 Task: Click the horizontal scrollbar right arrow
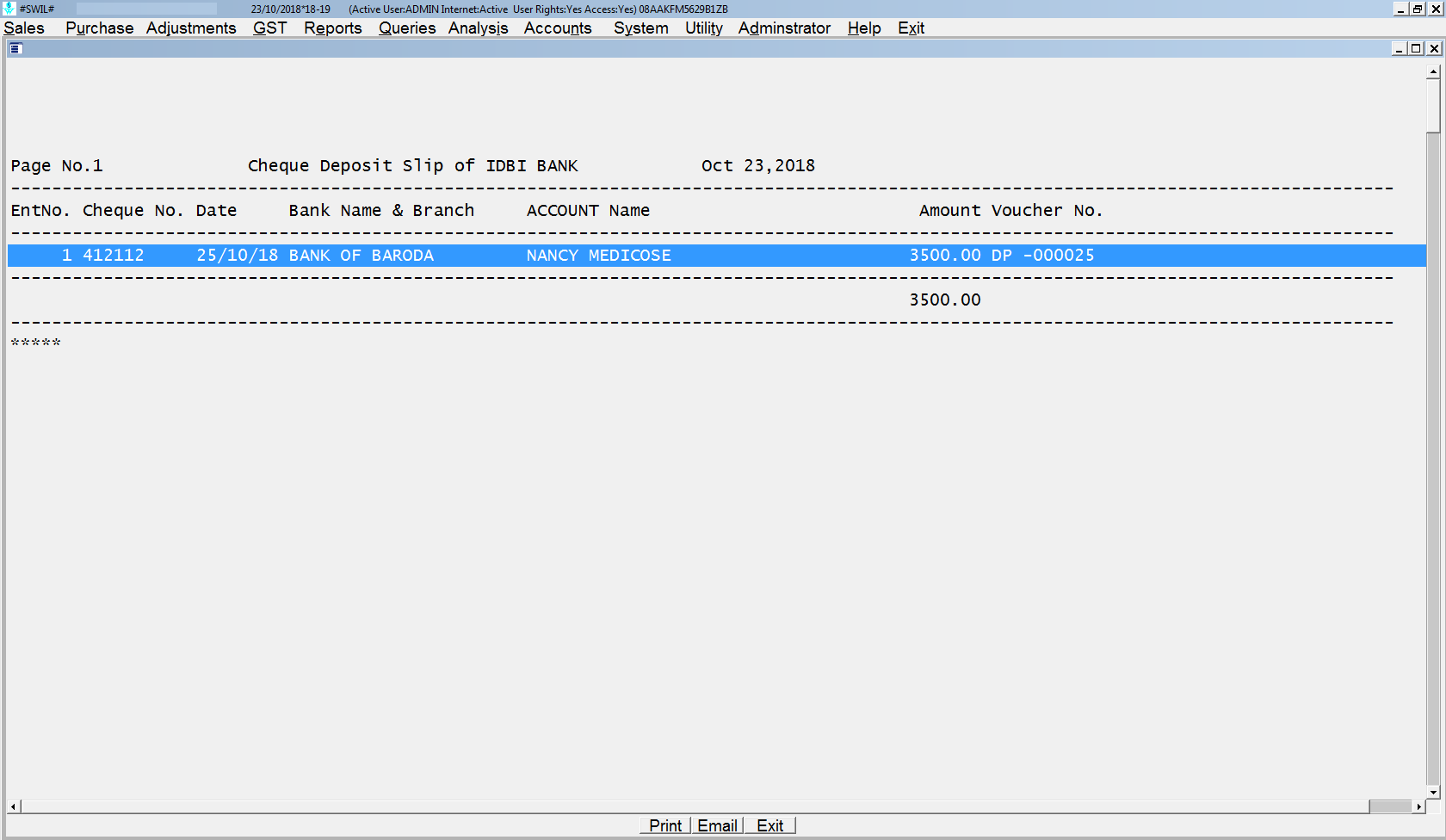(1419, 806)
